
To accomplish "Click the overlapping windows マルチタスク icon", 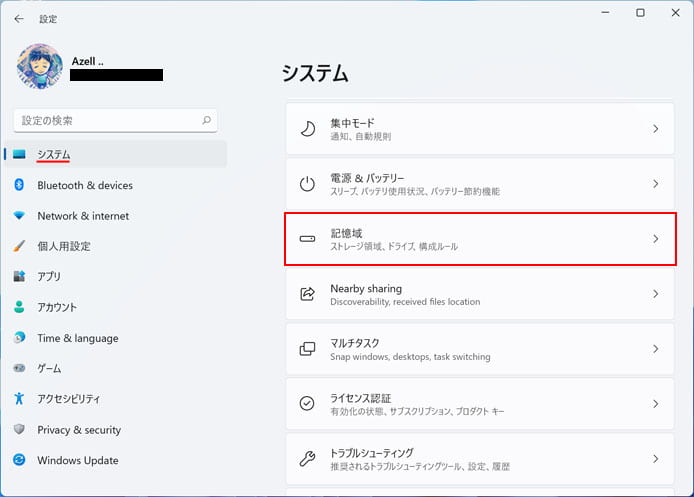I will [307, 349].
